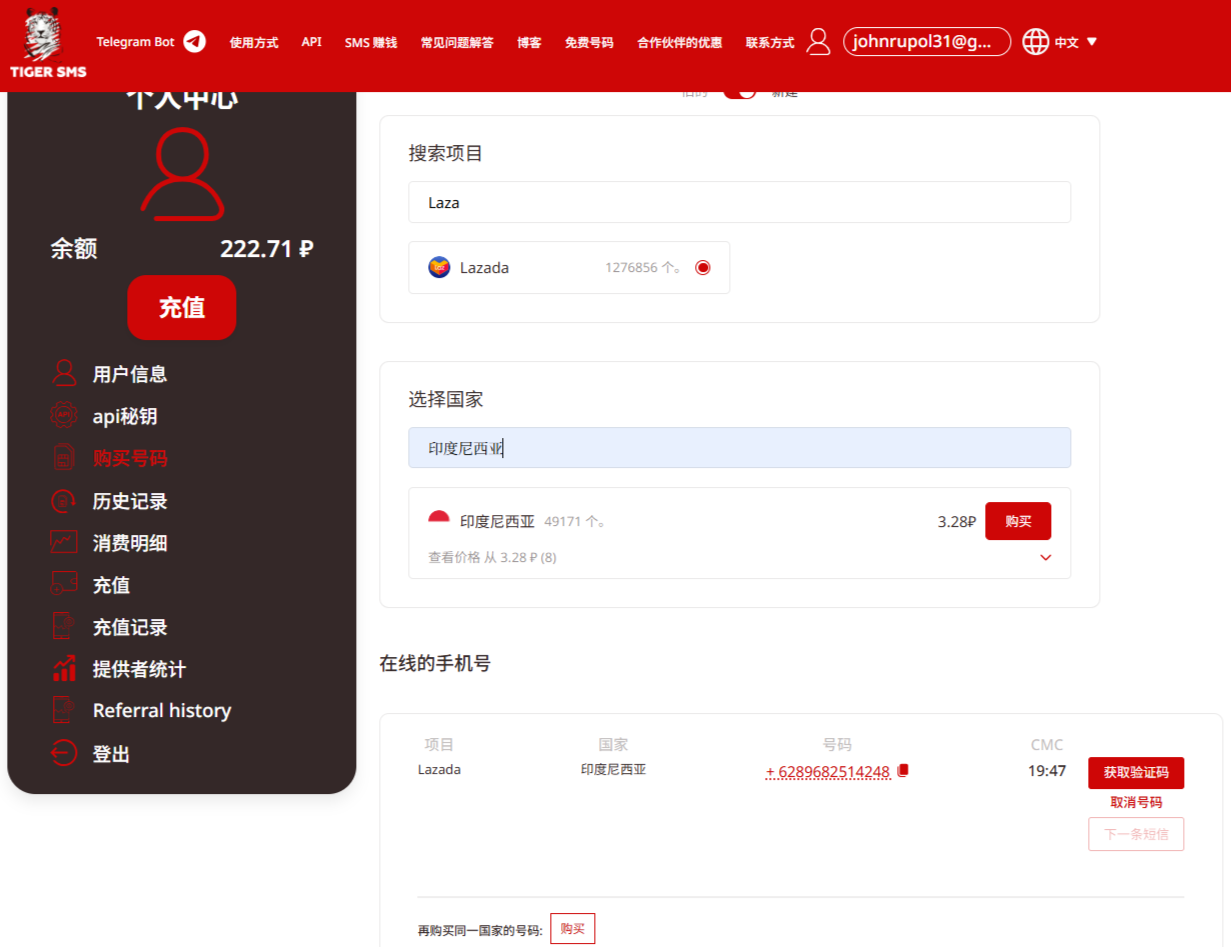Viewport: 1231px width, 947px height.
Task: Click the 1276856 个 Lazada count
Action: 644,268
